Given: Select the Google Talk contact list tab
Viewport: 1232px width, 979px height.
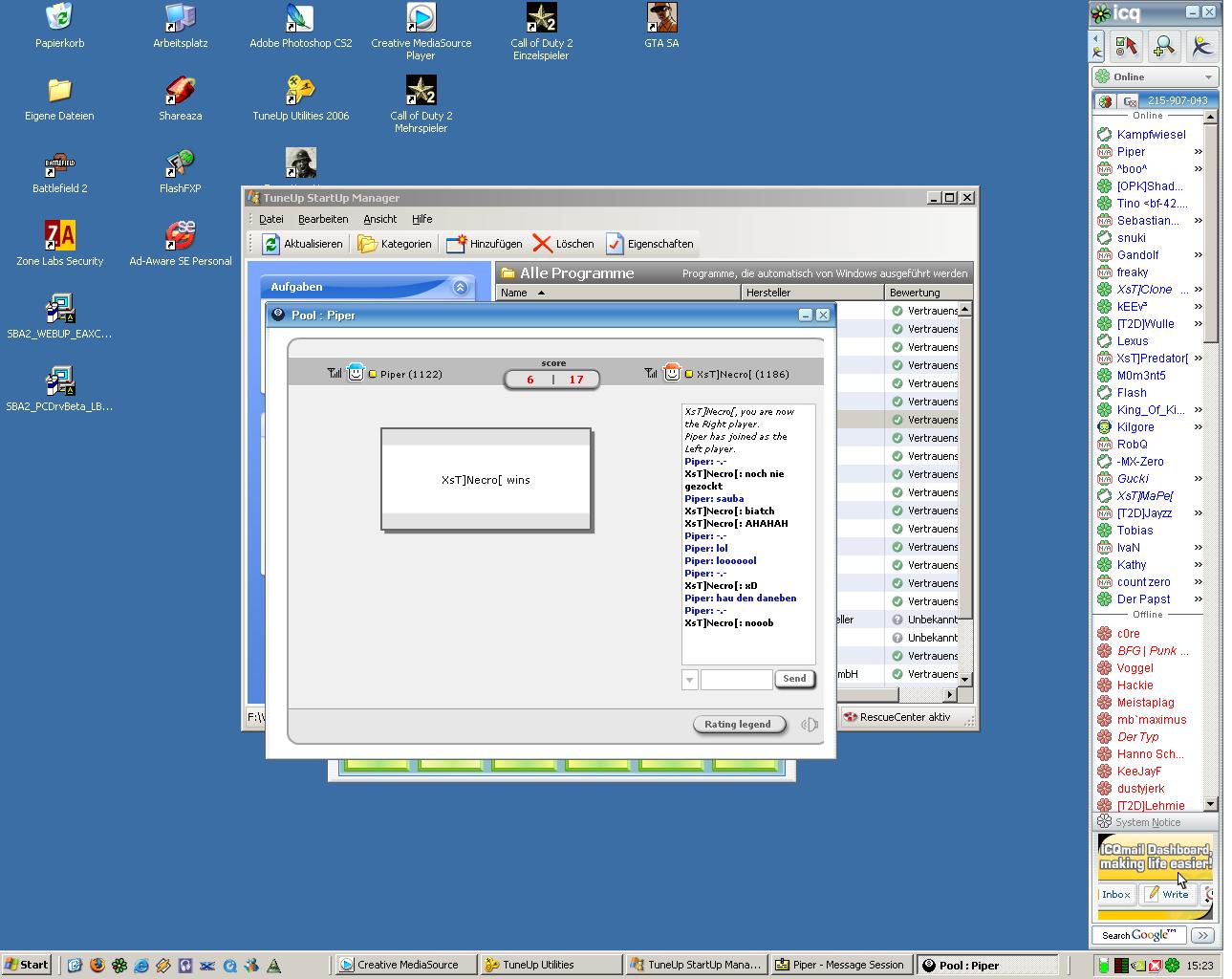Looking at the screenshot, I should coord(1130,100).
